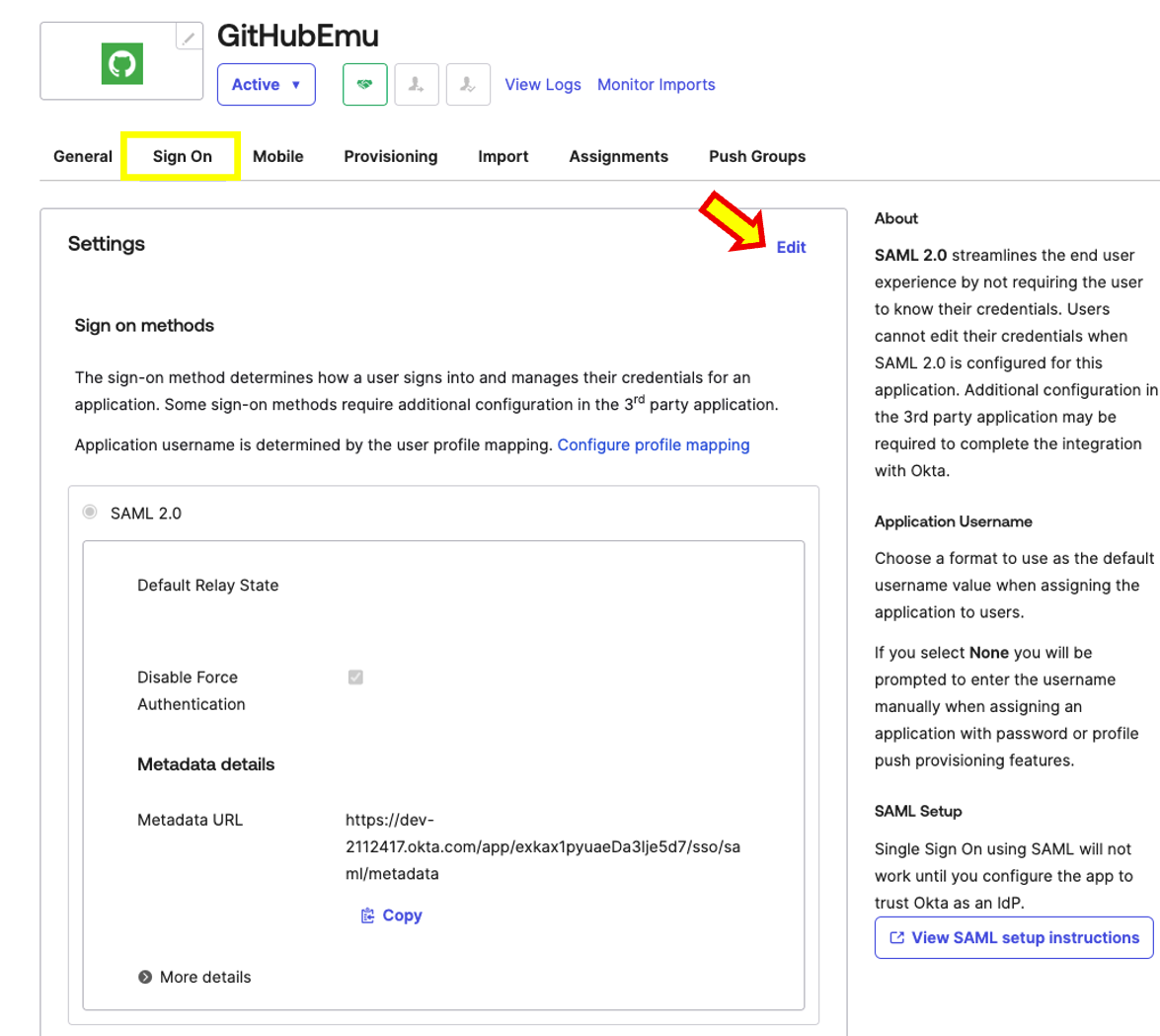Select the SAML 2.0 radio button
The height and width of the screenshot is (1036, 1160).
tap(90, 513)
